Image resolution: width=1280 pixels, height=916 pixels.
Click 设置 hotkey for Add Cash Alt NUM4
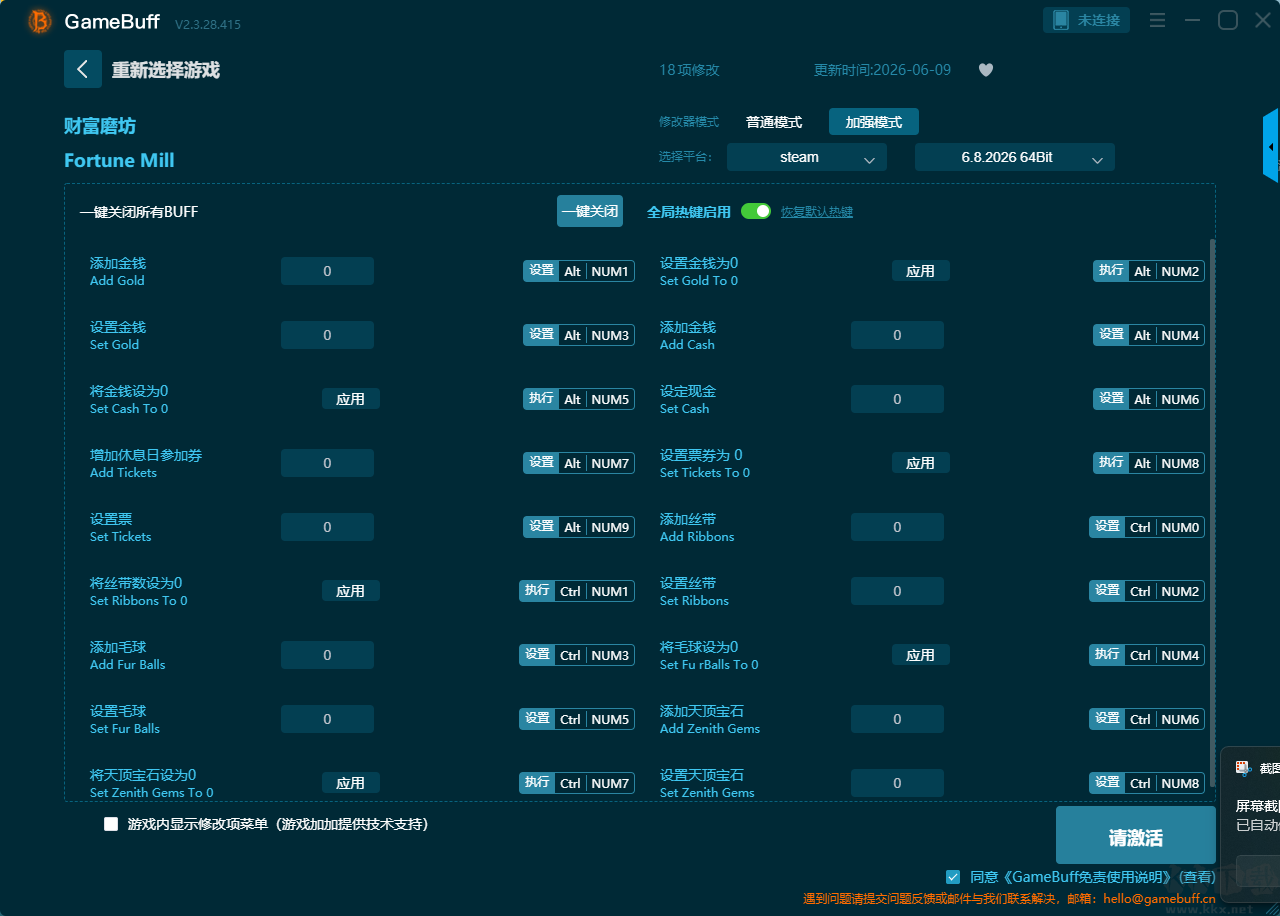(1111, 335)
